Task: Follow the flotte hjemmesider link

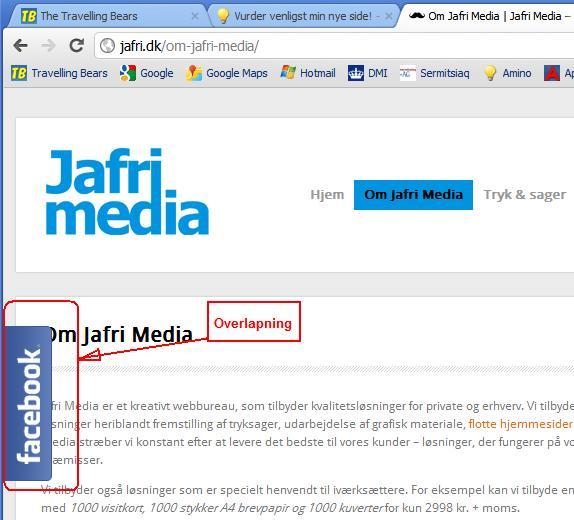Action: pos(520,424)
